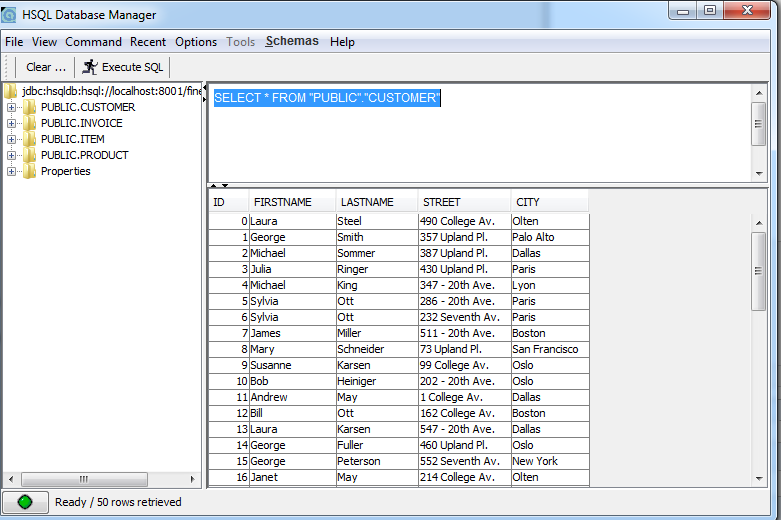Click the cell "232 Seventh Av."

click(x=464, y=317)
